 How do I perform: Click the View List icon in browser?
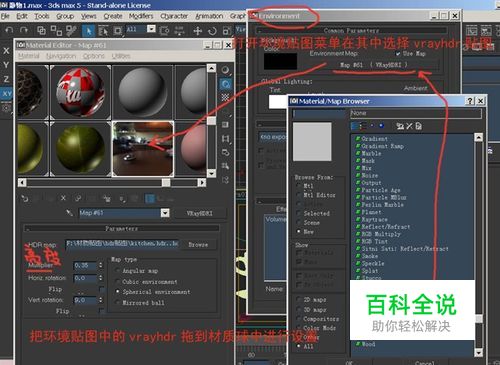(355, 126)
